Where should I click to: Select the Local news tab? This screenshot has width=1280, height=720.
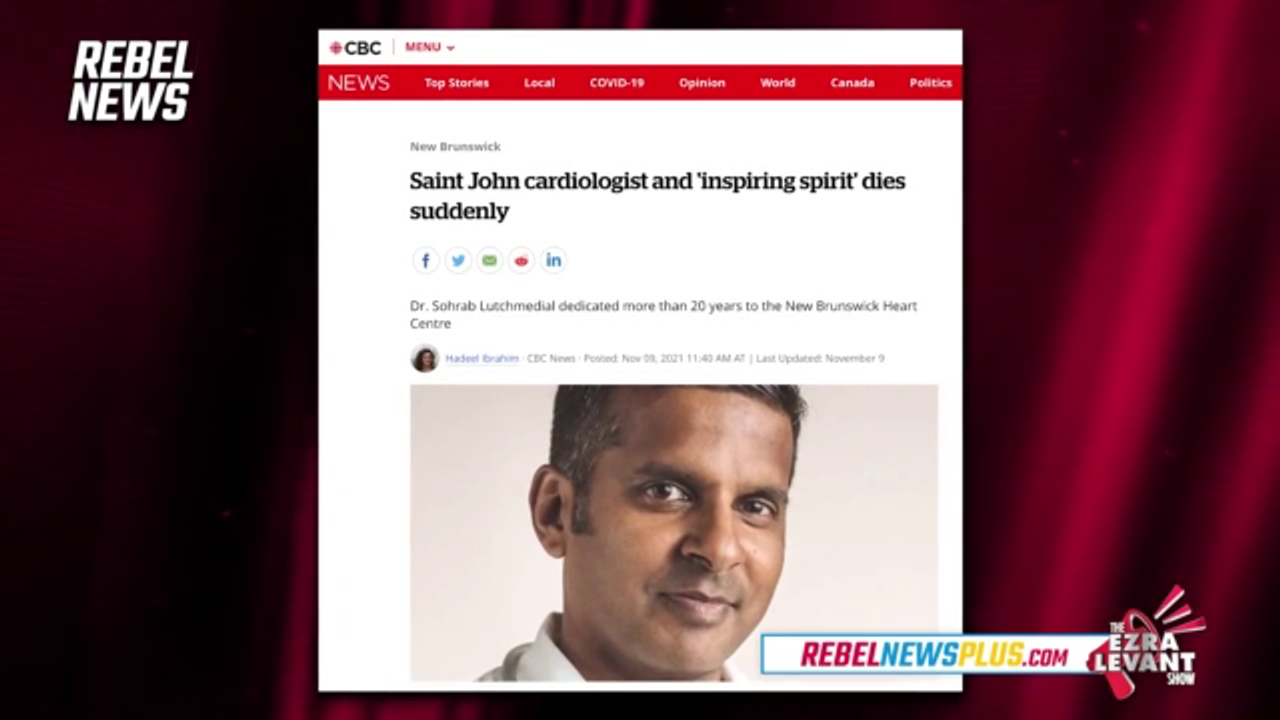[539, 83]
